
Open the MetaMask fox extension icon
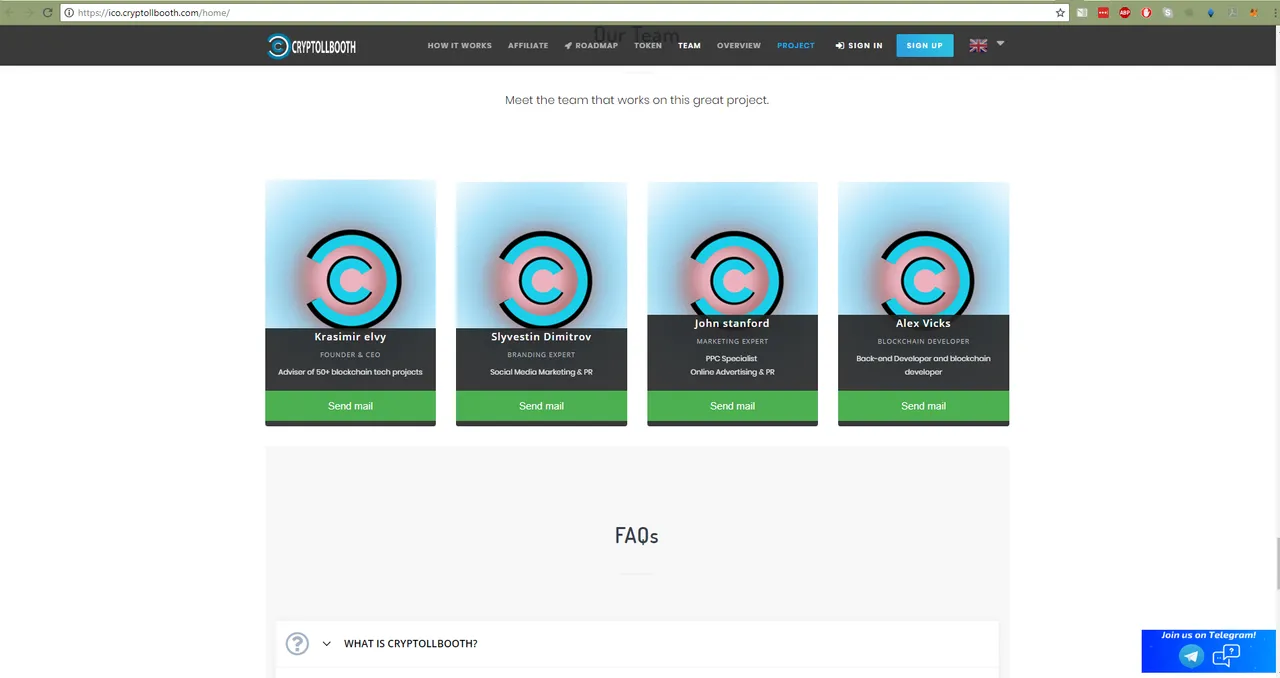click(x=1254, y=13)
